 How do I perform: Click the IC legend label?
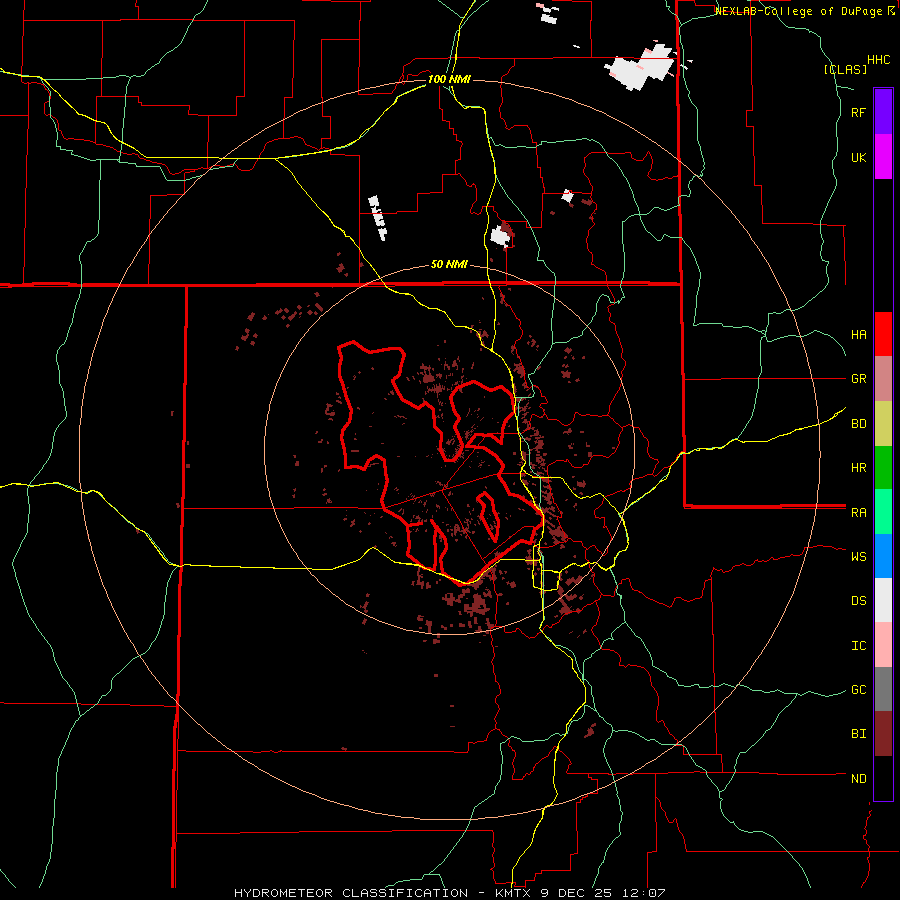point(859,646)
